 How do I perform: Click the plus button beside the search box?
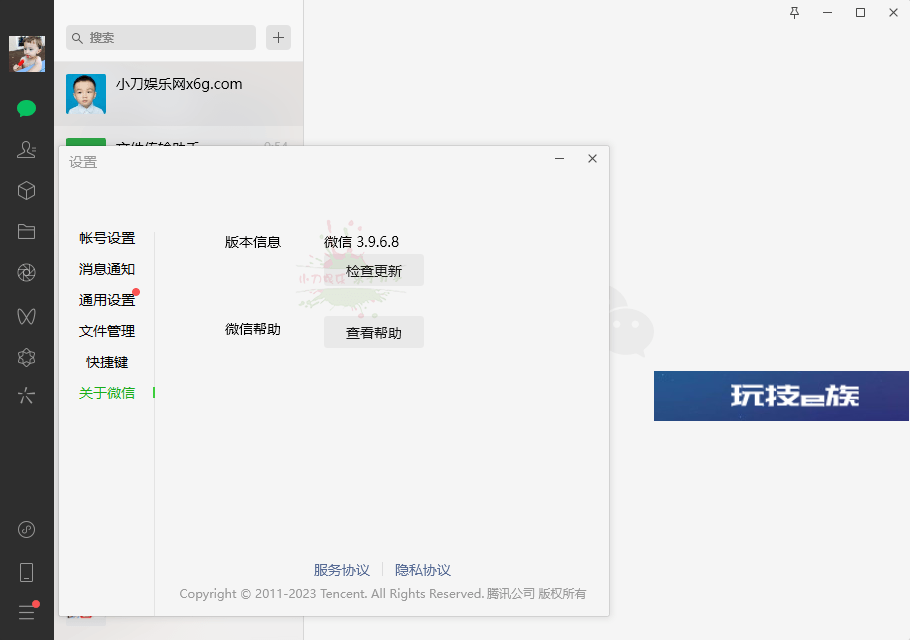[x=279, y=38]
